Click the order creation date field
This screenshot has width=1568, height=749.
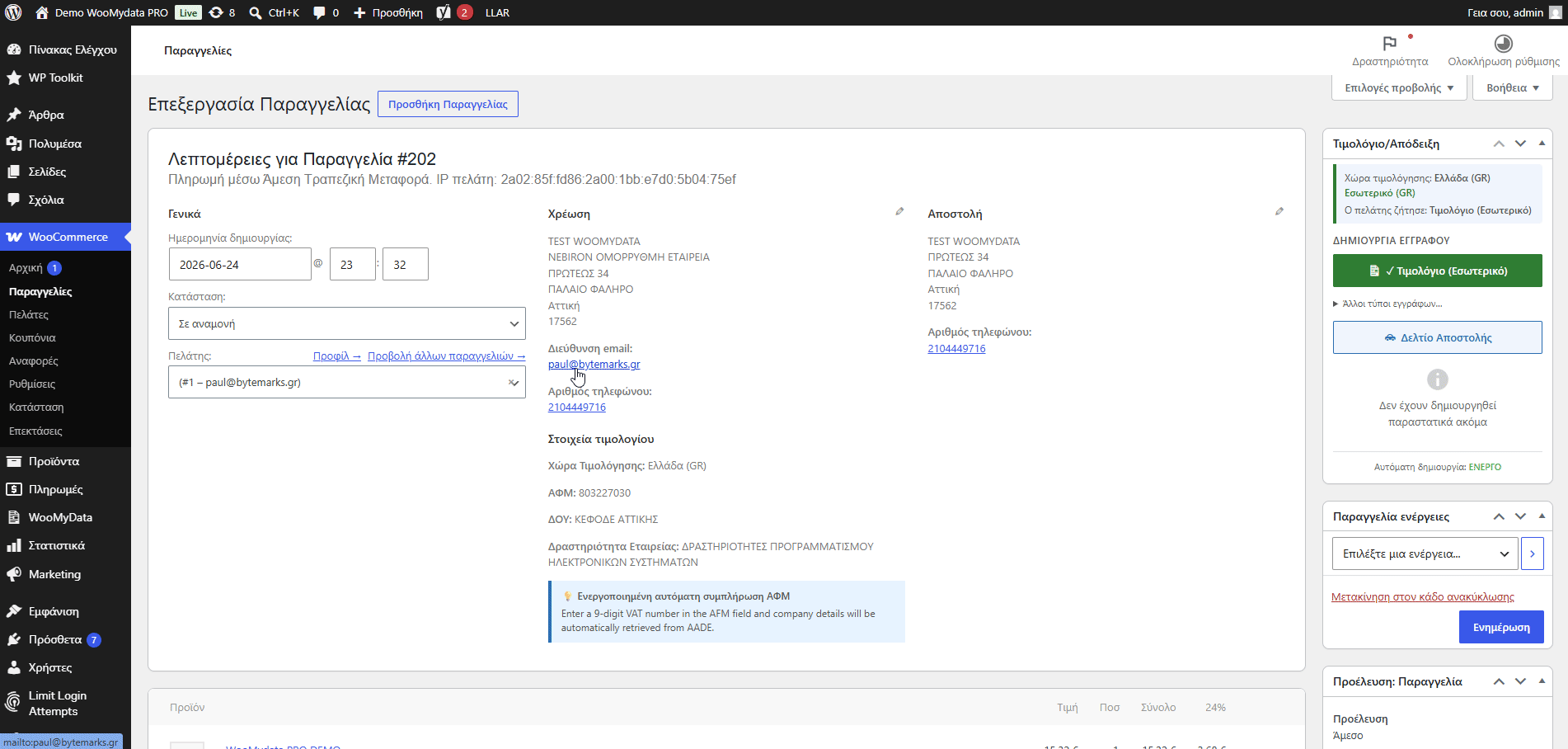[240, 265]
